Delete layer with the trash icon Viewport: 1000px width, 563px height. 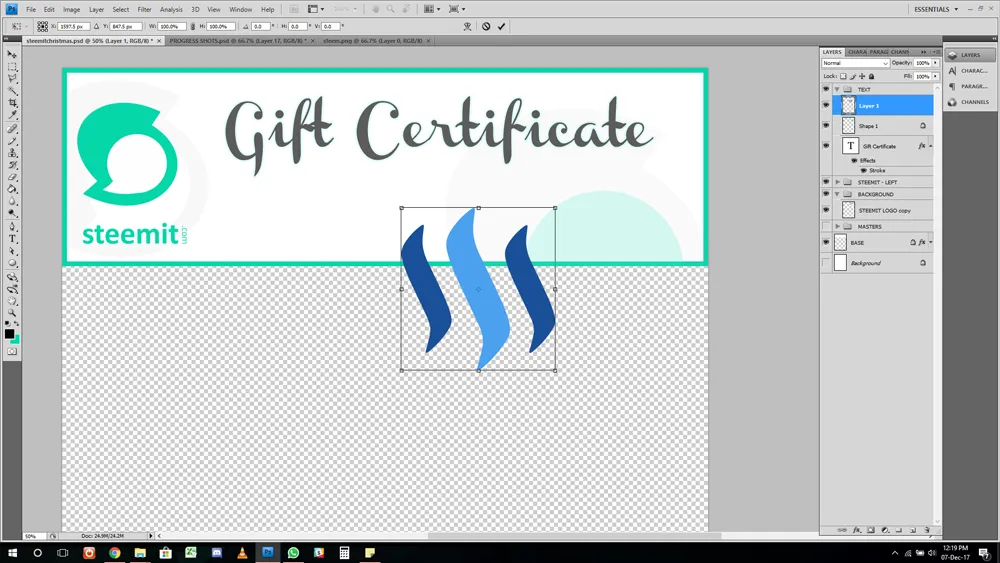click(927, 530)
